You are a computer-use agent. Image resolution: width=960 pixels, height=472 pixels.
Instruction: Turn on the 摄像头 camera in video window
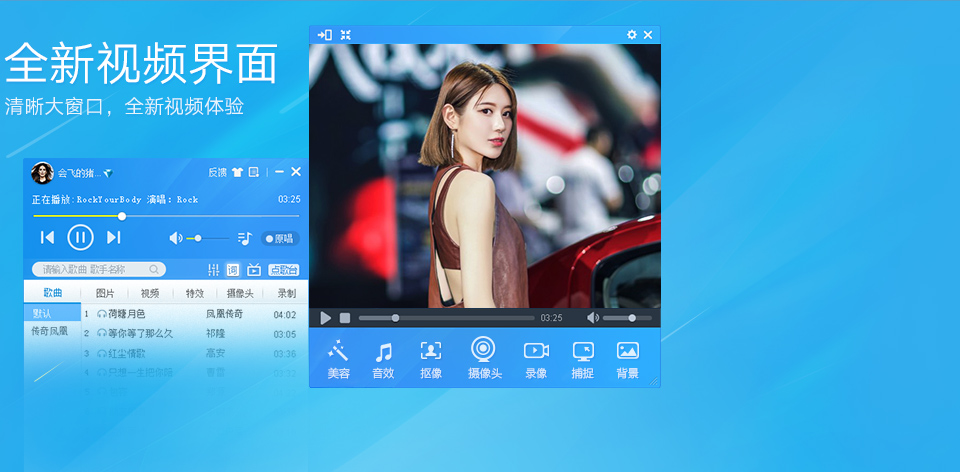pos(484,358)
